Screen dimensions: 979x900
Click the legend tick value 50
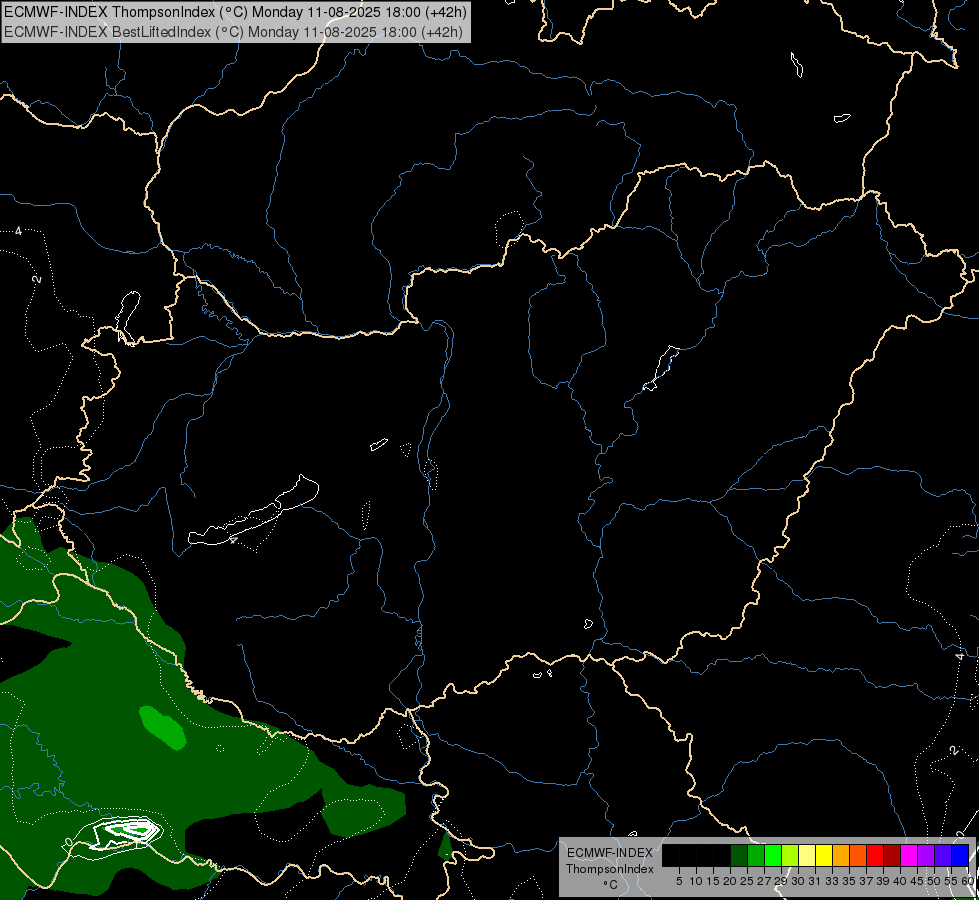[933, 881]
